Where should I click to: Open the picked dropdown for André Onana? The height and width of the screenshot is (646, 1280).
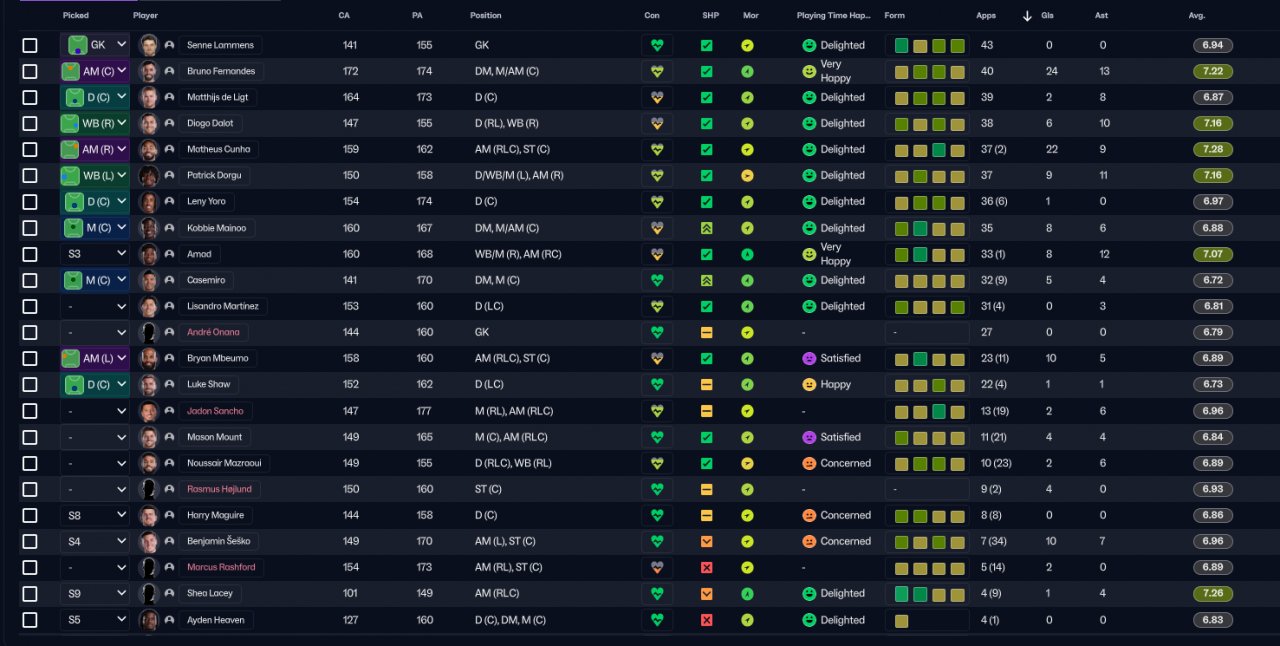tap(95, 332)
